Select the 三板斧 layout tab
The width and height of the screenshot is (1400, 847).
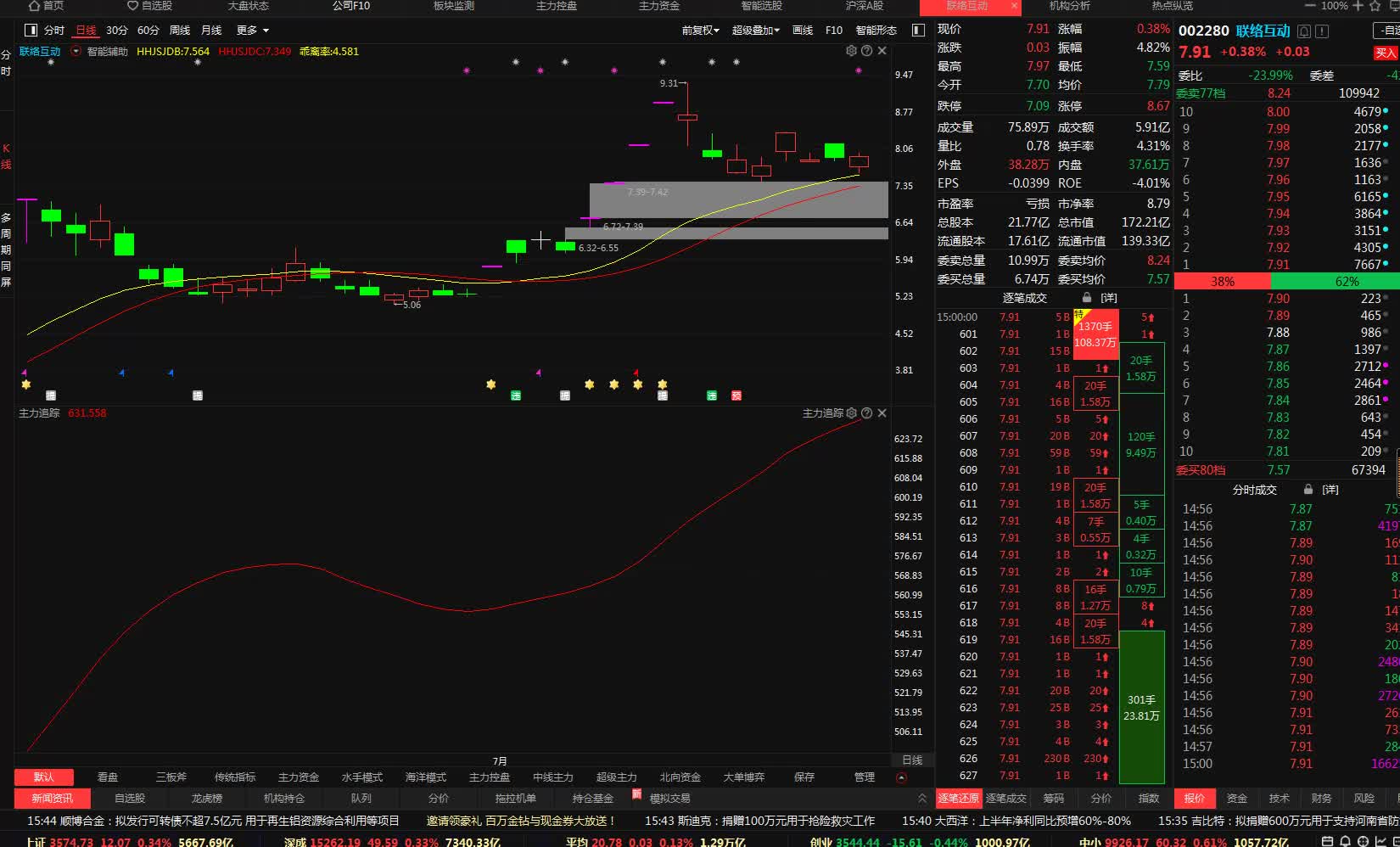pos(171,777)
